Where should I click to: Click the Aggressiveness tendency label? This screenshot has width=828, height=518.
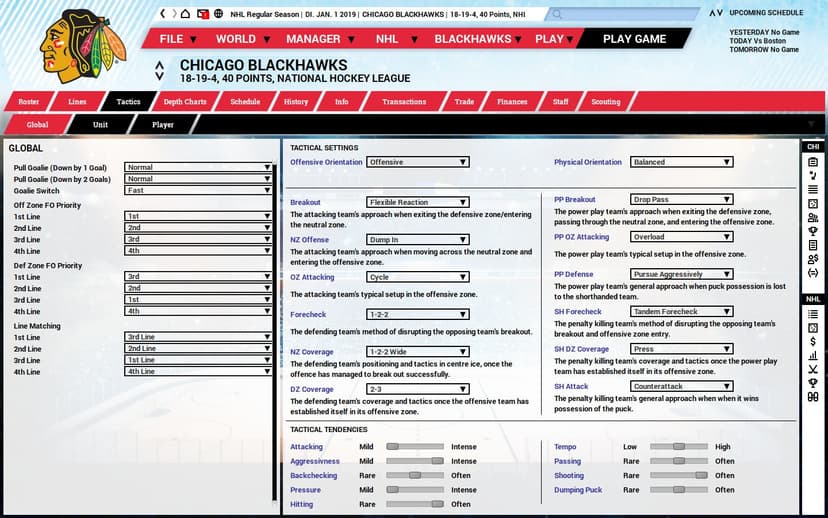[x=315, y=461]
